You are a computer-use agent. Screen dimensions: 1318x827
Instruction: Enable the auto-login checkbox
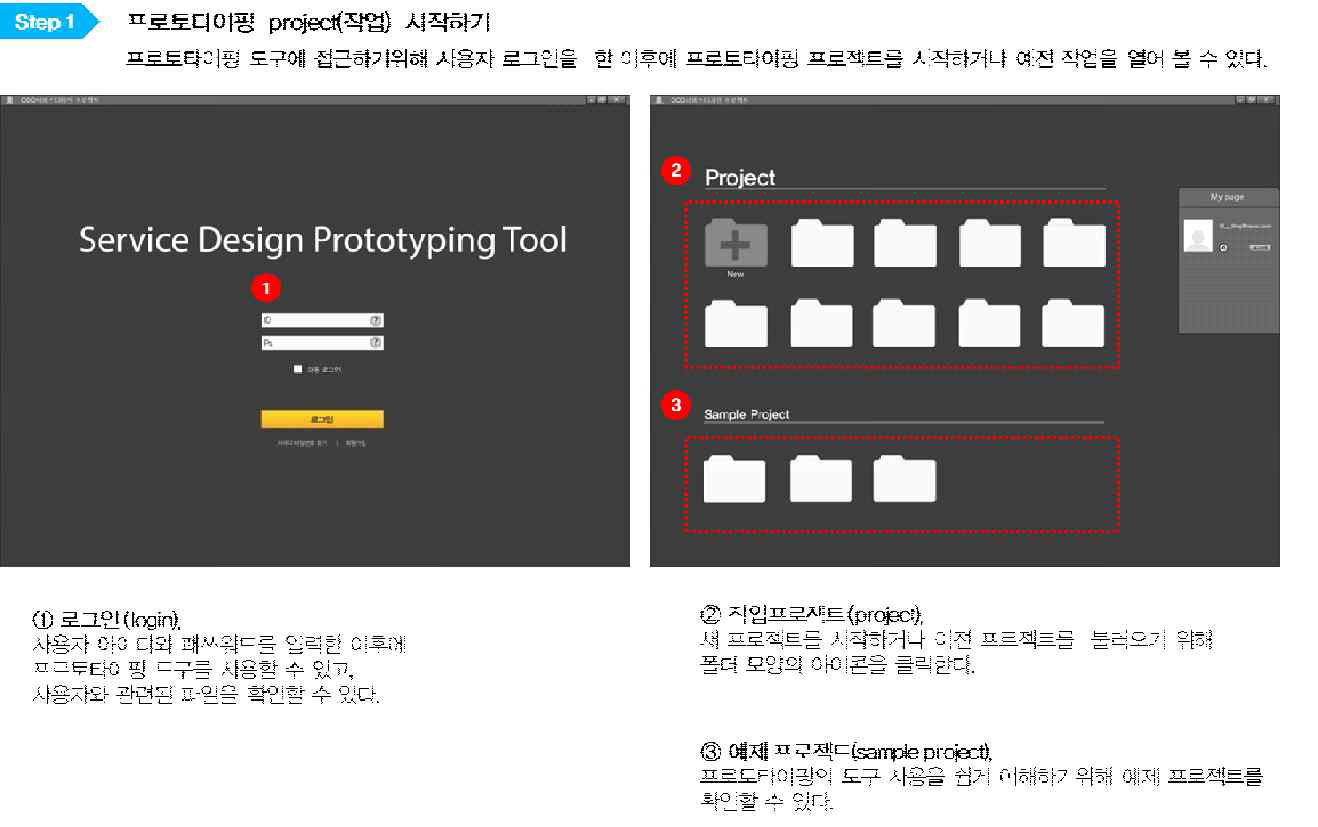[298, 369]
